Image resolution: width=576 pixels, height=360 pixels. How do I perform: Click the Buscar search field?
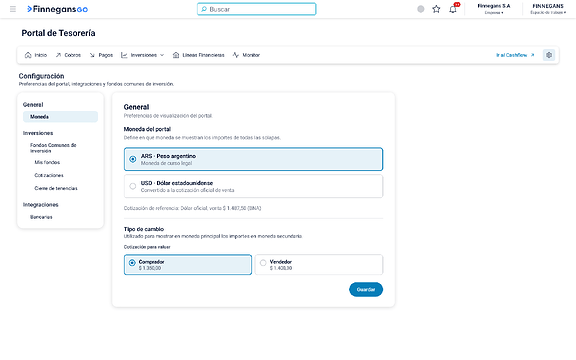click(x=257, y=9)
